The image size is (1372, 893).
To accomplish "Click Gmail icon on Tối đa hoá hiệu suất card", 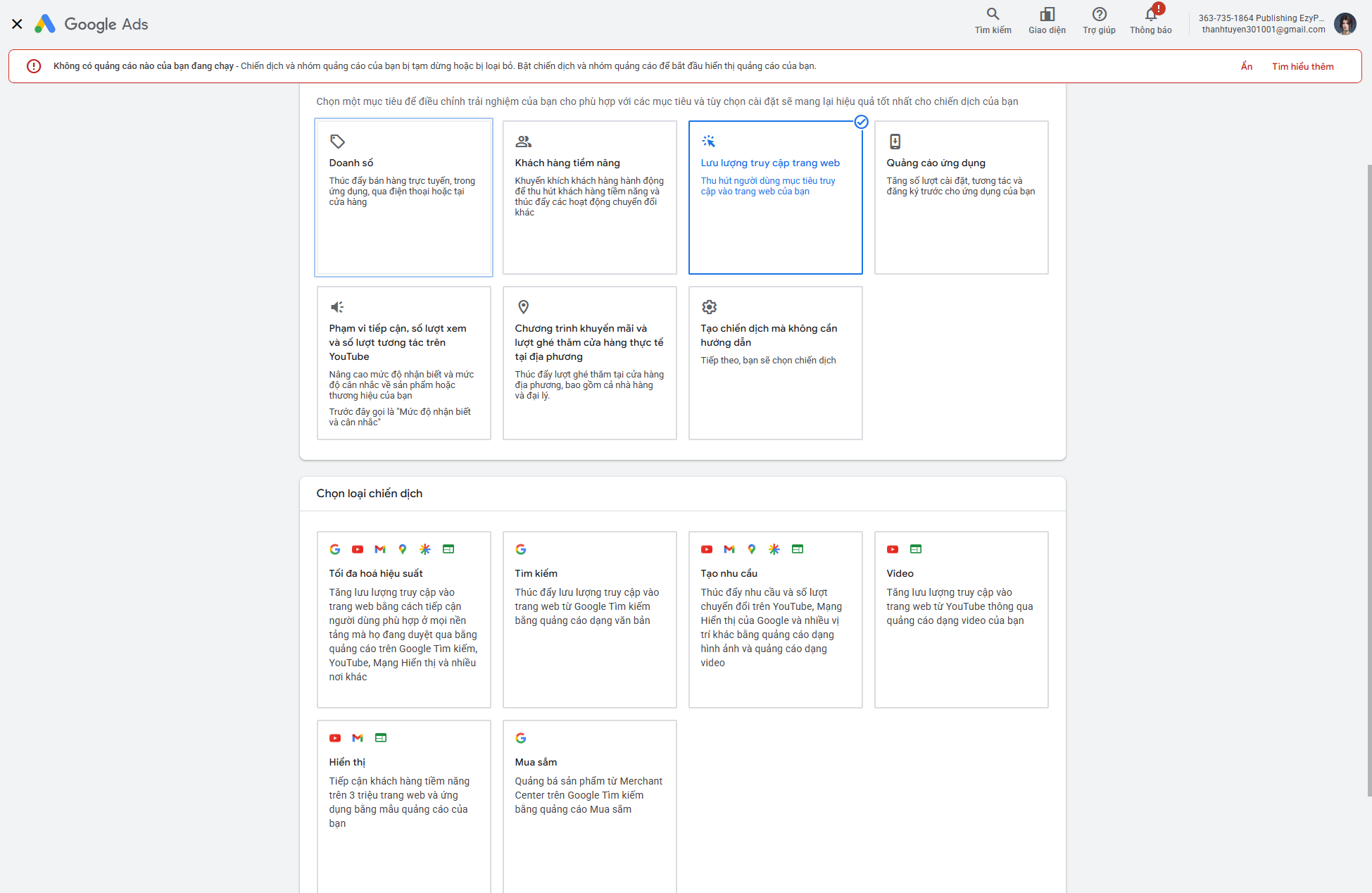I will pyautogui.click(x=380, y=549).
